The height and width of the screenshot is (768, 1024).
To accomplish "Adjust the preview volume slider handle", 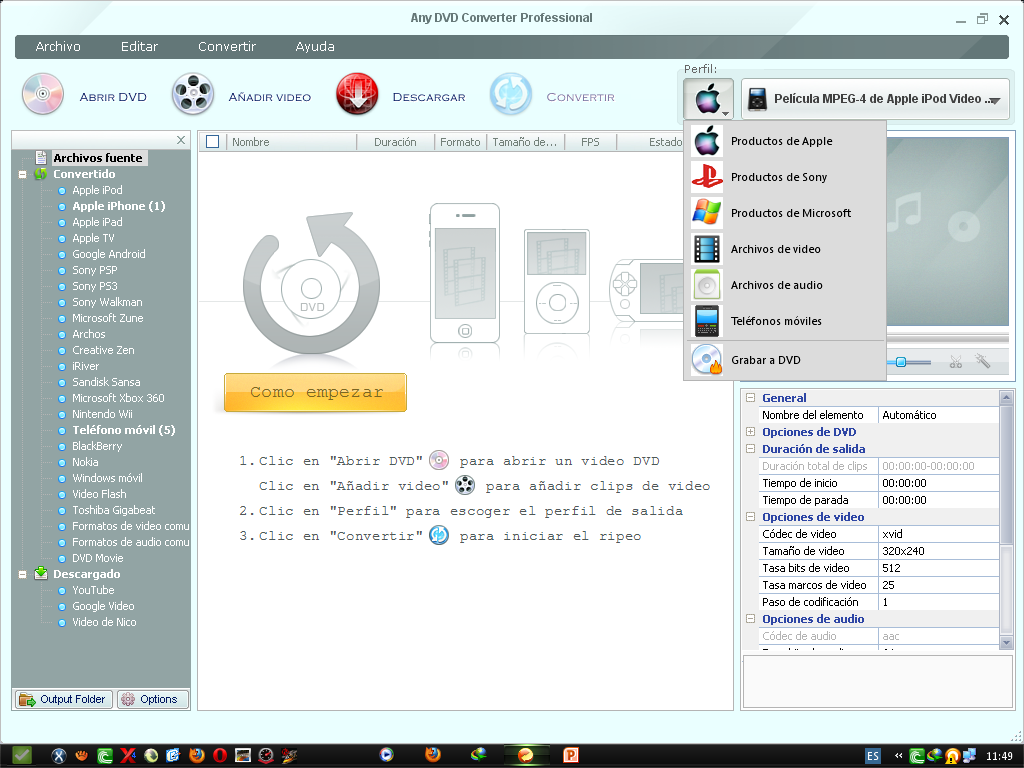I will pyautogui.click(x=901, y=362).
